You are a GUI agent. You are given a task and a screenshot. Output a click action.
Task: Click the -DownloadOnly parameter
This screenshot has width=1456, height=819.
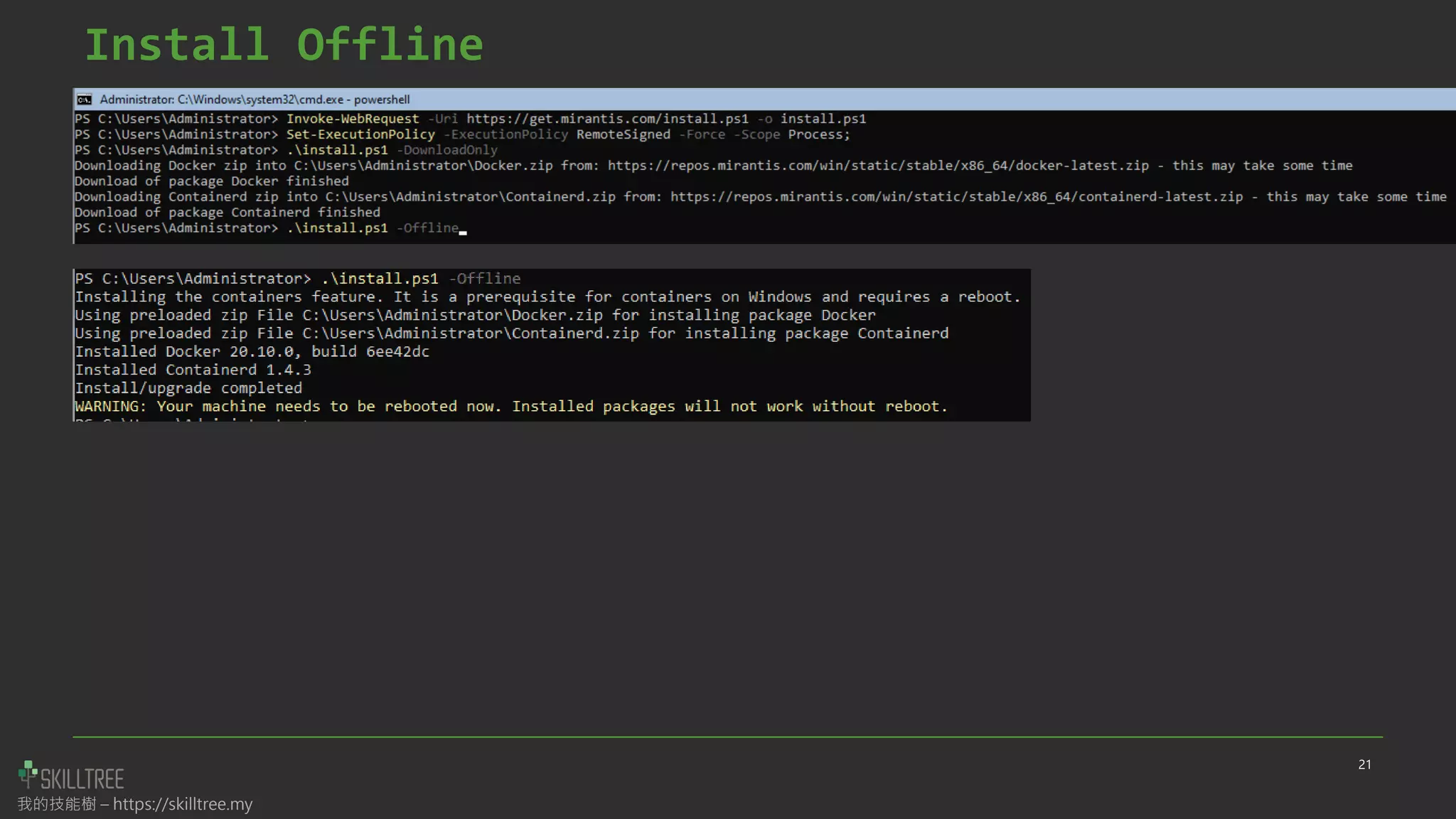click(x=446, y=150)
